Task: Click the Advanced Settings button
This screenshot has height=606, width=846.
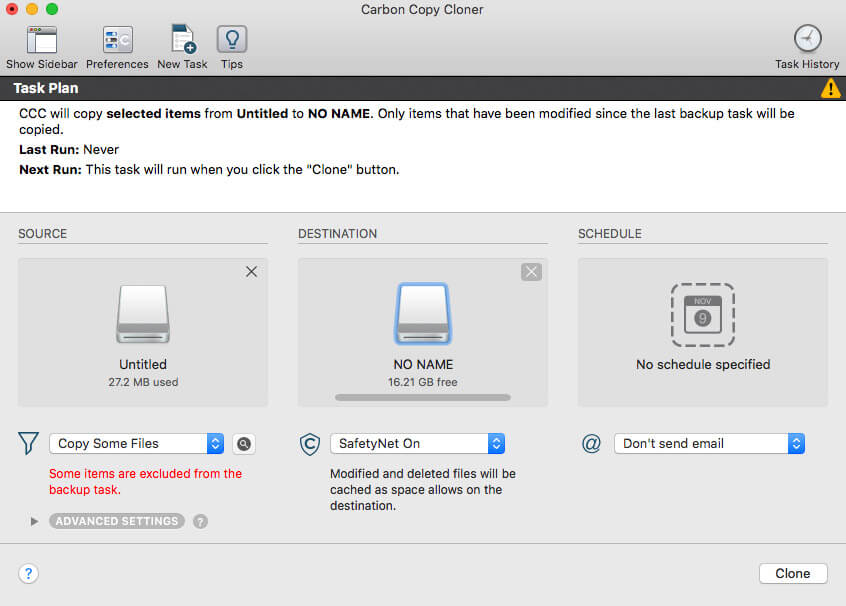Action: click(117, 521)
